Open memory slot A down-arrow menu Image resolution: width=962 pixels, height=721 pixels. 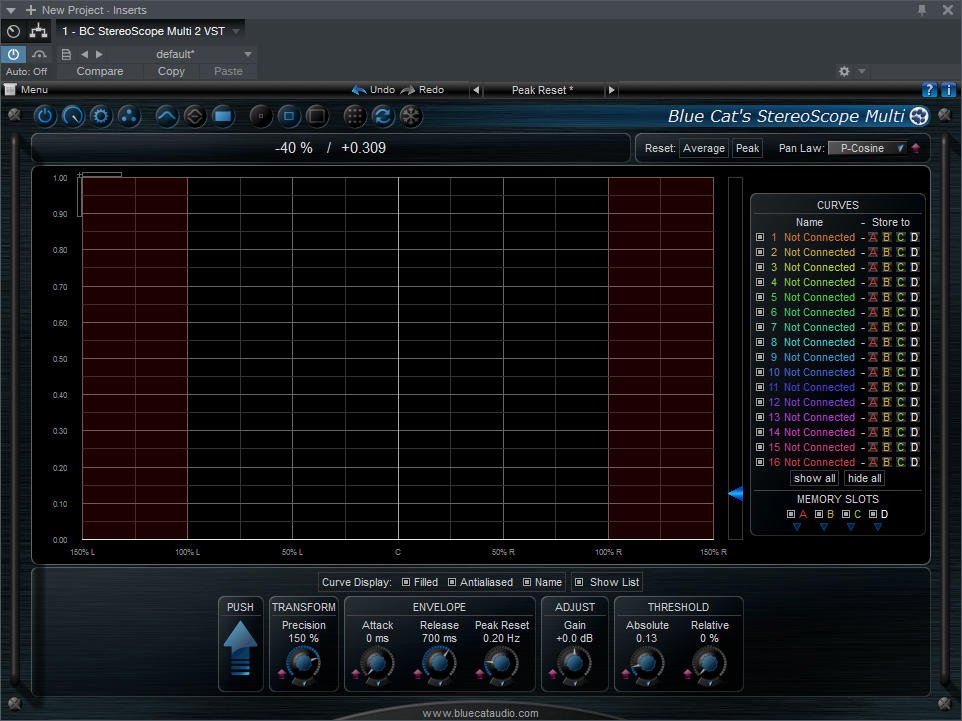pos(797,526)
